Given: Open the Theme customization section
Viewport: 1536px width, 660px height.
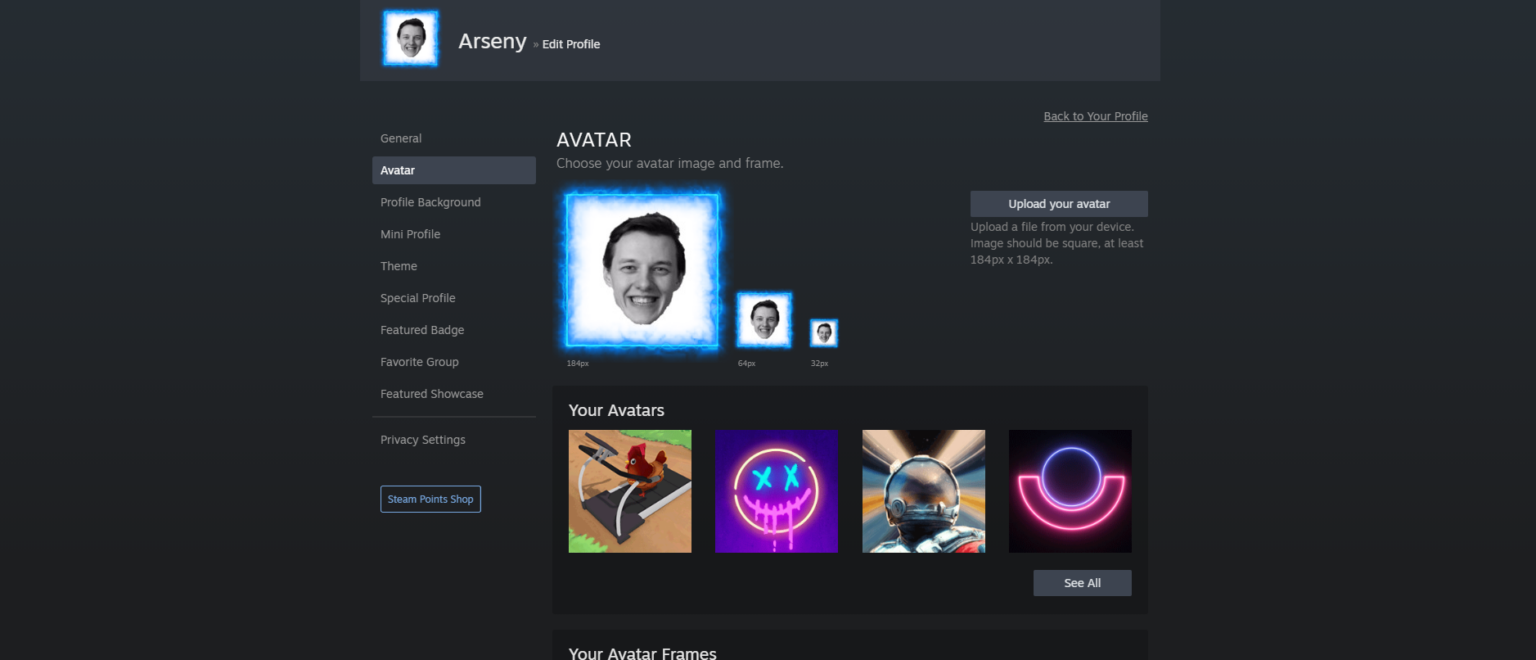Looking at the screenshot, I should (x=398, y=266).
